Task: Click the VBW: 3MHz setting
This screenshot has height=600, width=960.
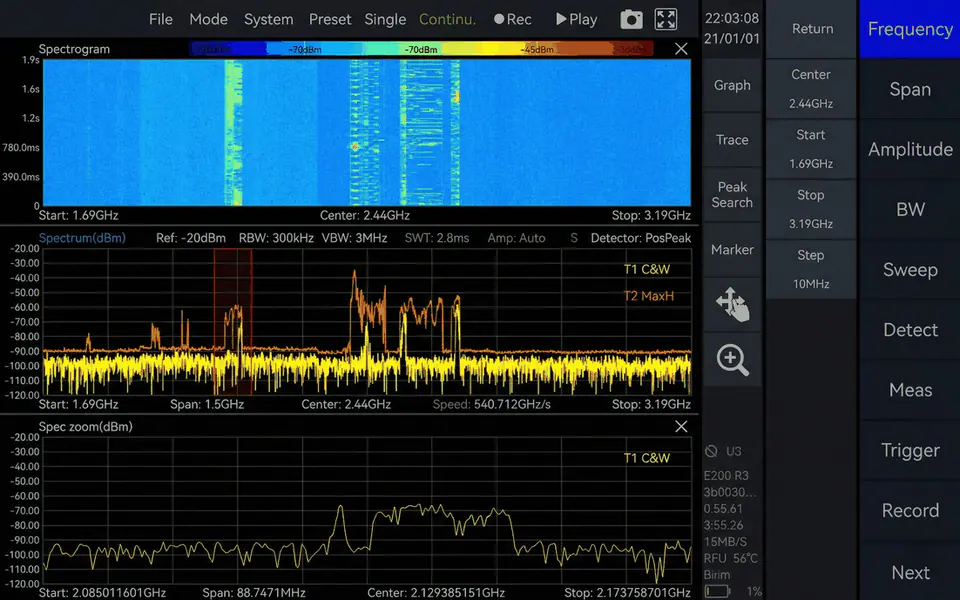Action: tap(354, 238)
